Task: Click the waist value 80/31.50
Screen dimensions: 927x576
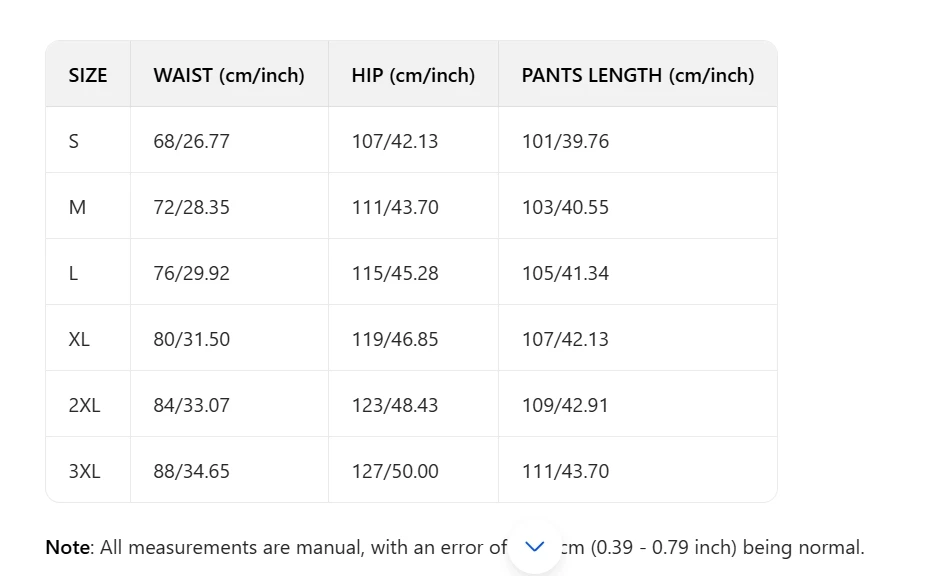Action: pos(192,339)
